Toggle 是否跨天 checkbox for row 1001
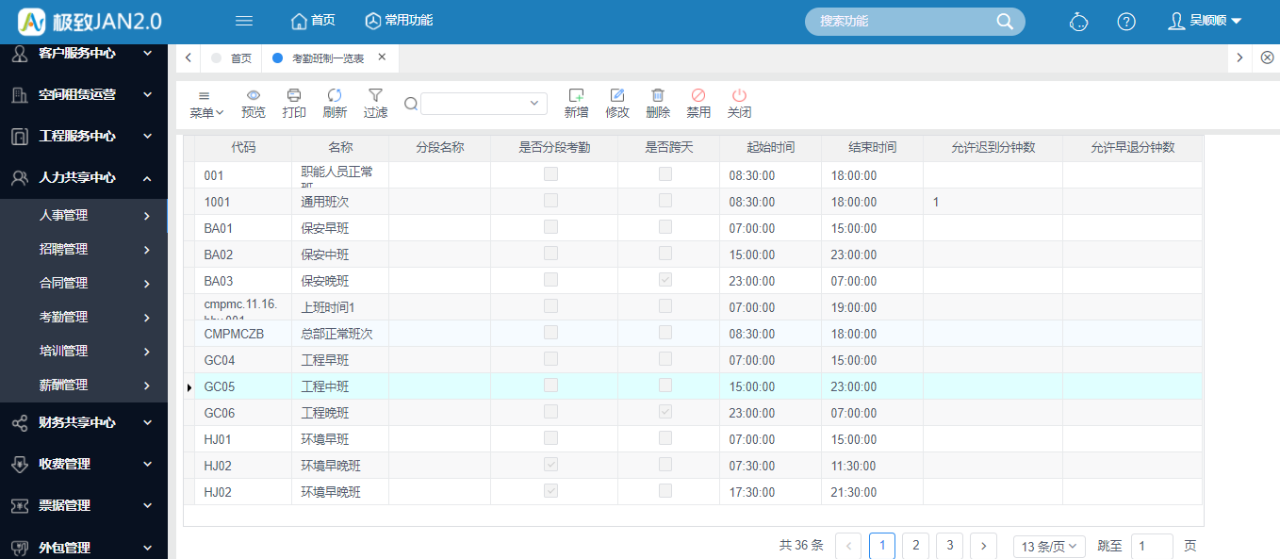 tap(665, 200)
